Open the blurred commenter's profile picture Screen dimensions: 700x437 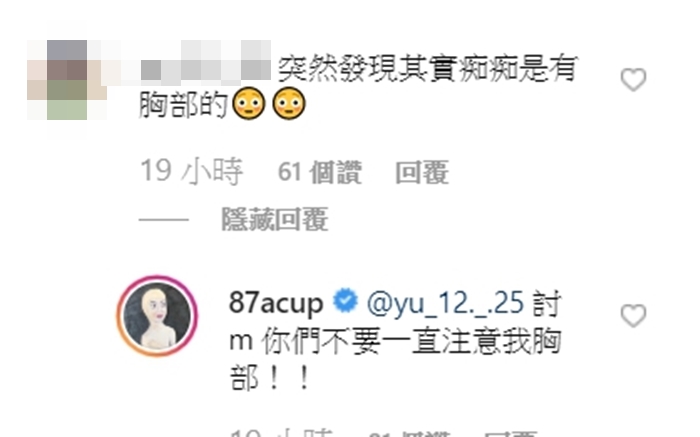(x=67, y=80)
